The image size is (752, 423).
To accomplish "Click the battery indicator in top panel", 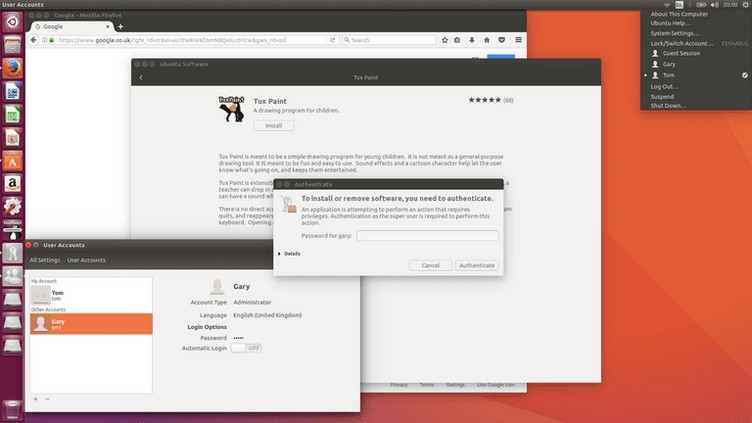I will pyautogui.click(x=701, y=5).
